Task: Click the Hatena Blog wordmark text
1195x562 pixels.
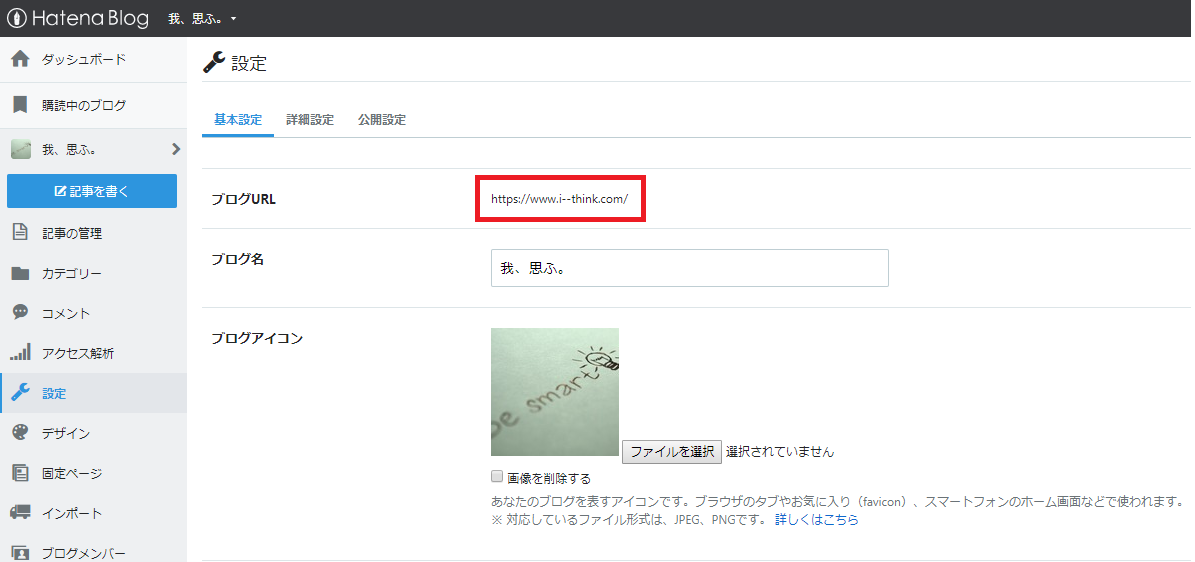Action: click(x=90, y=18)
